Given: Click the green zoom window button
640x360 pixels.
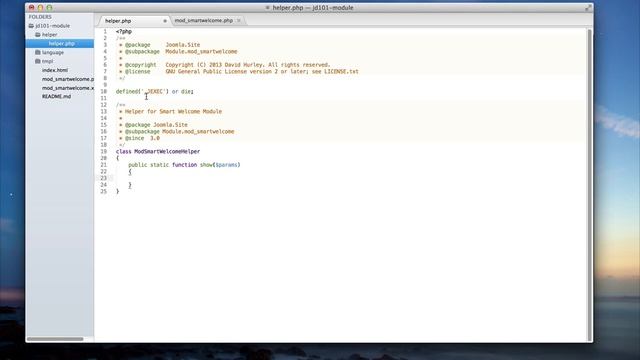Looking at the screenshot, I should (x=49, y=8).
